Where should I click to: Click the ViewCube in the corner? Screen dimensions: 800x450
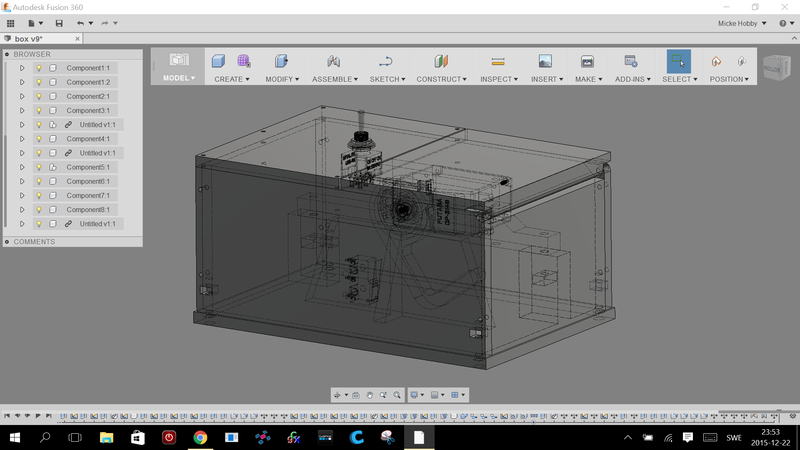777,68
